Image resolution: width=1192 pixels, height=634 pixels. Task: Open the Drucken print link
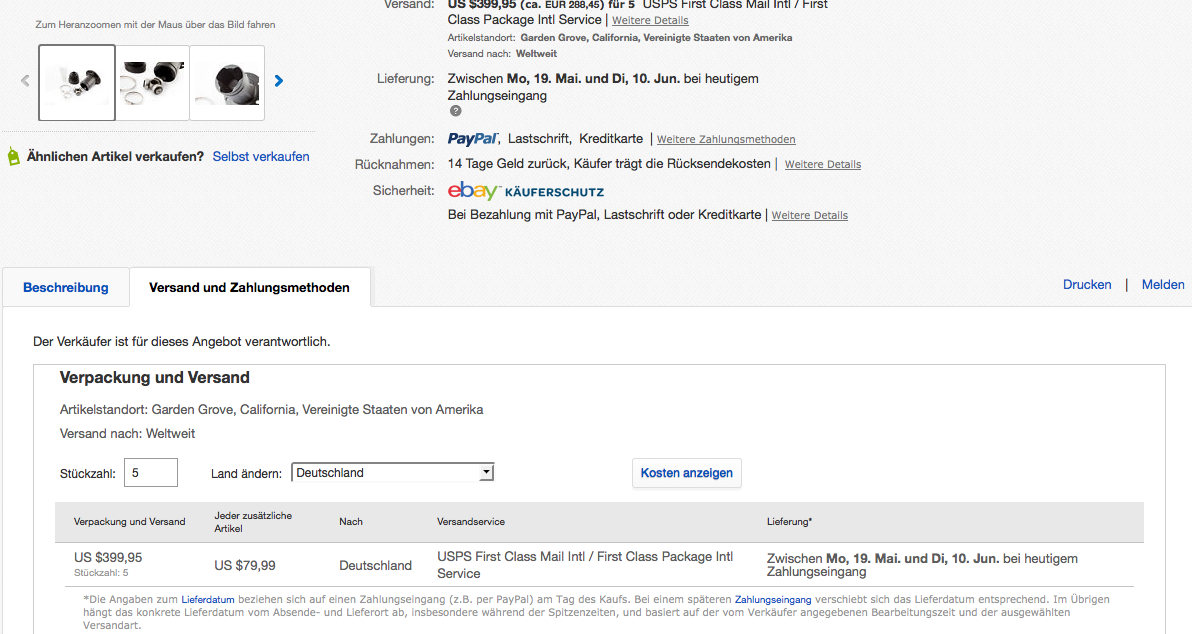coord(1087,285)
